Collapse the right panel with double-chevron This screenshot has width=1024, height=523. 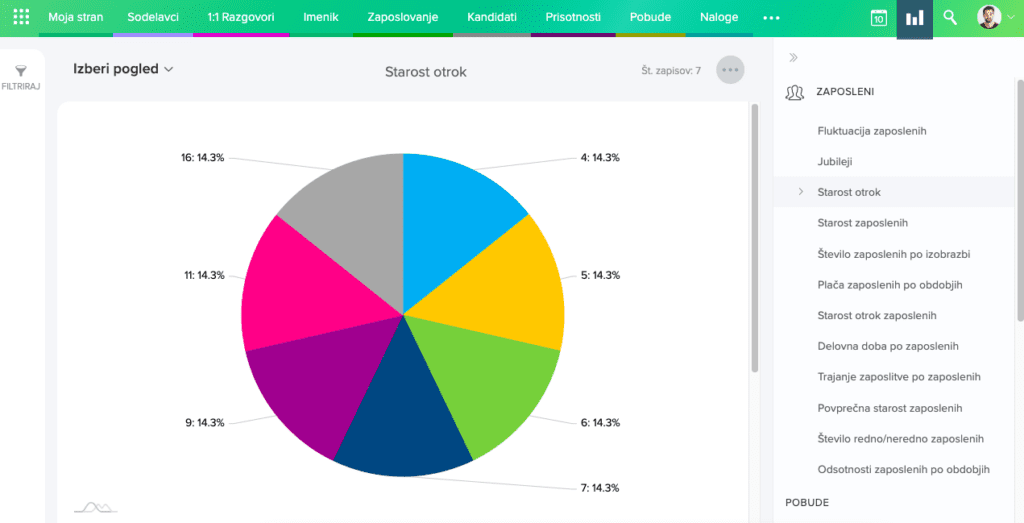[793, 58]
